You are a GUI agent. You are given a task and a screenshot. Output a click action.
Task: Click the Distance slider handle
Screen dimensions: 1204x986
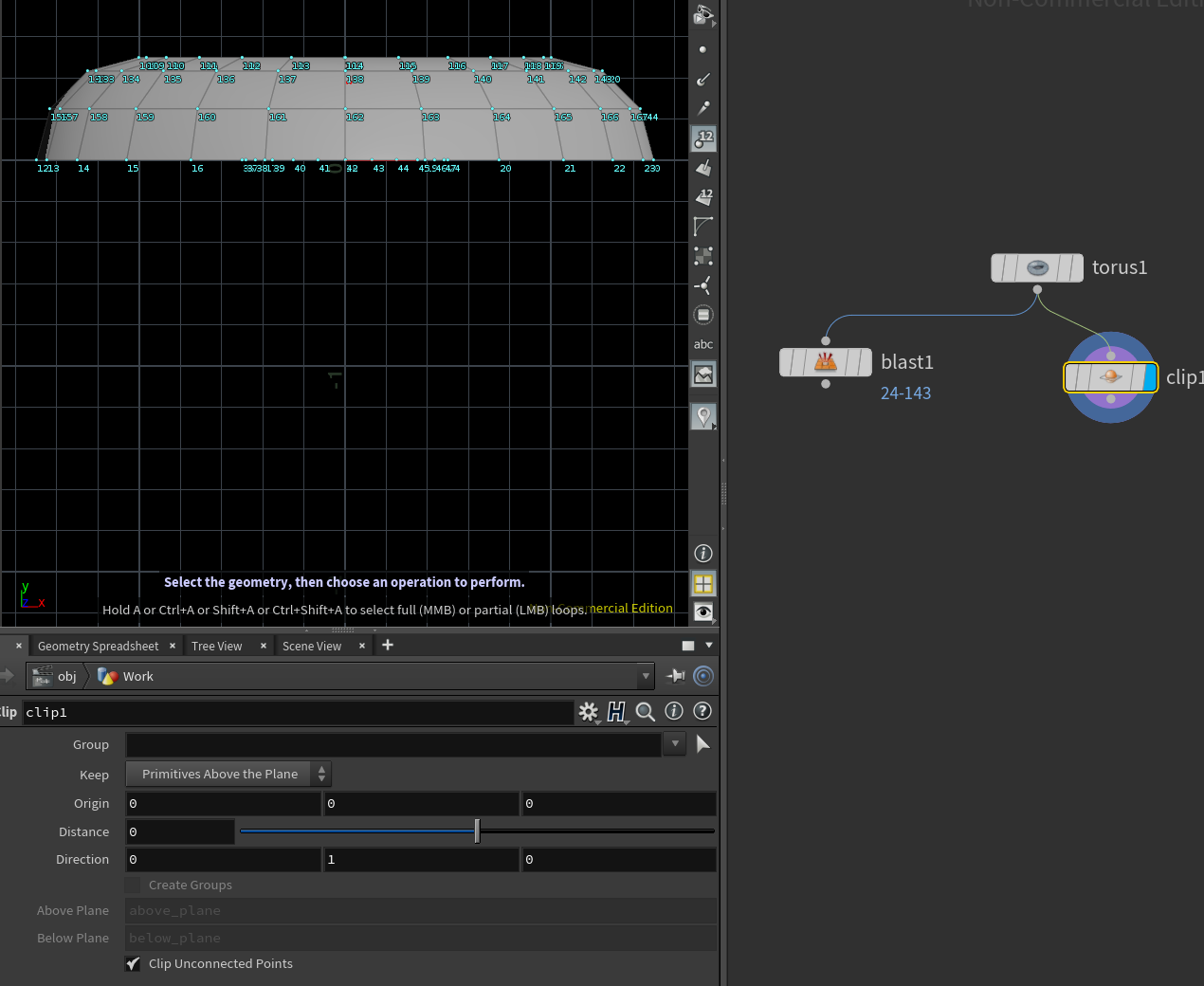click(x=477, y=831)
